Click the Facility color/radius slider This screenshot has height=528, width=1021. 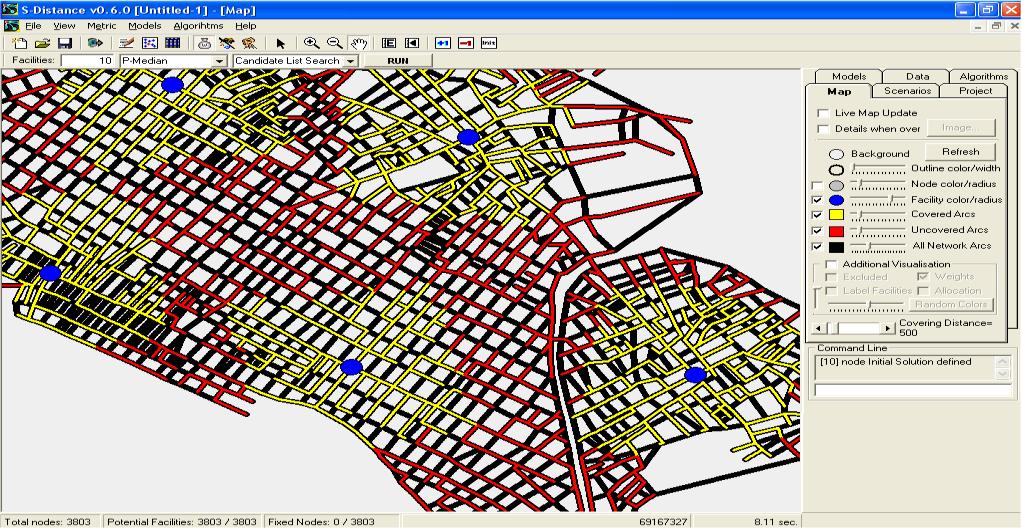point(878,200)
